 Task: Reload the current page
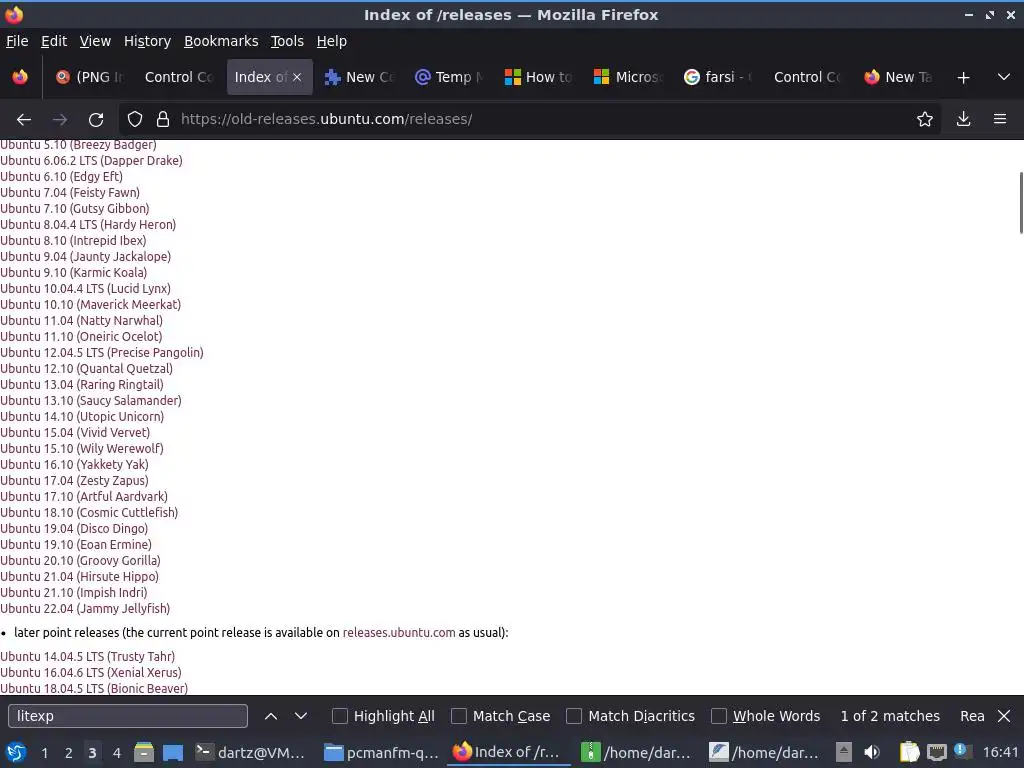click(96, 119)
